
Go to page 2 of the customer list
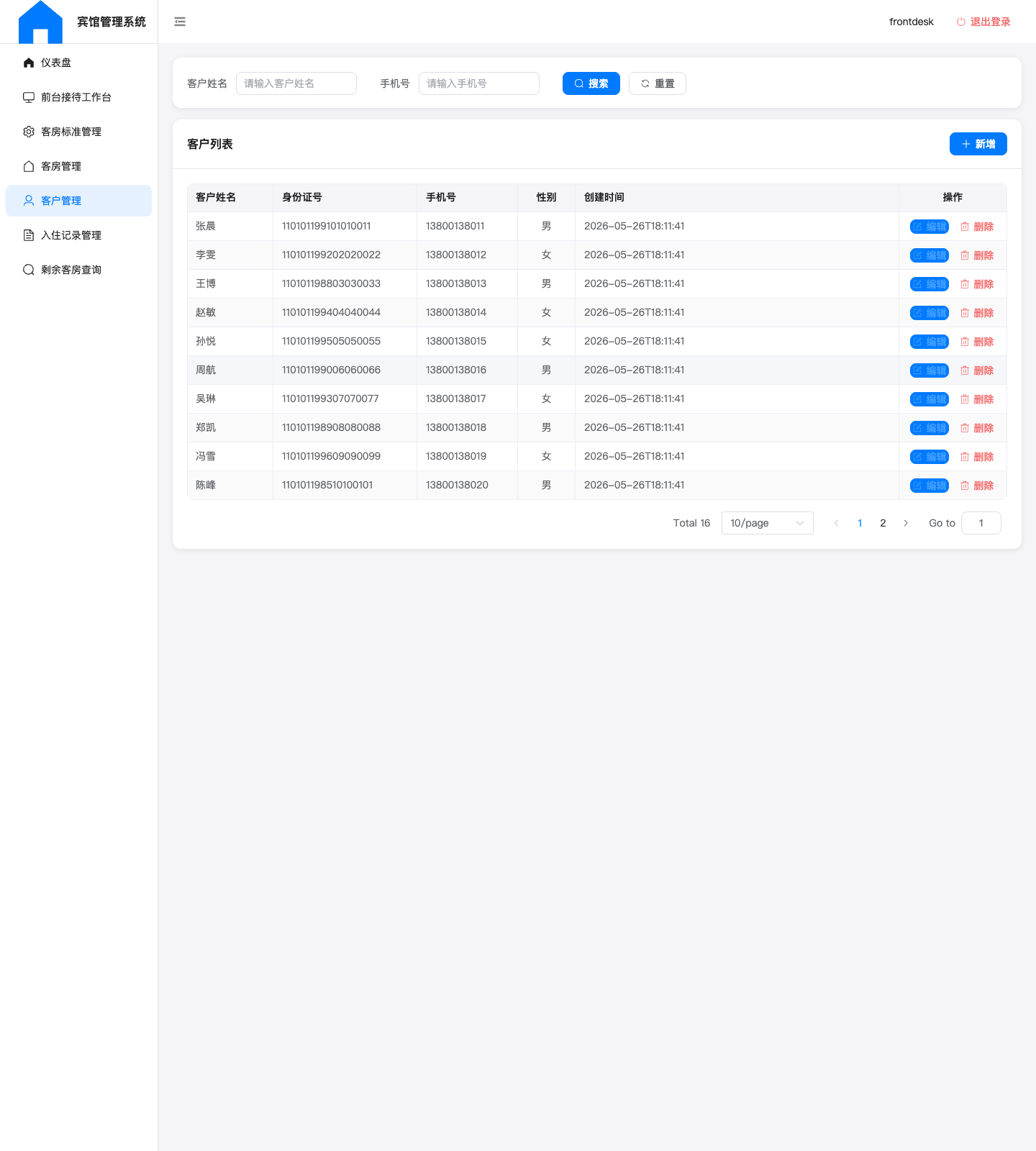tap(883, 523)
